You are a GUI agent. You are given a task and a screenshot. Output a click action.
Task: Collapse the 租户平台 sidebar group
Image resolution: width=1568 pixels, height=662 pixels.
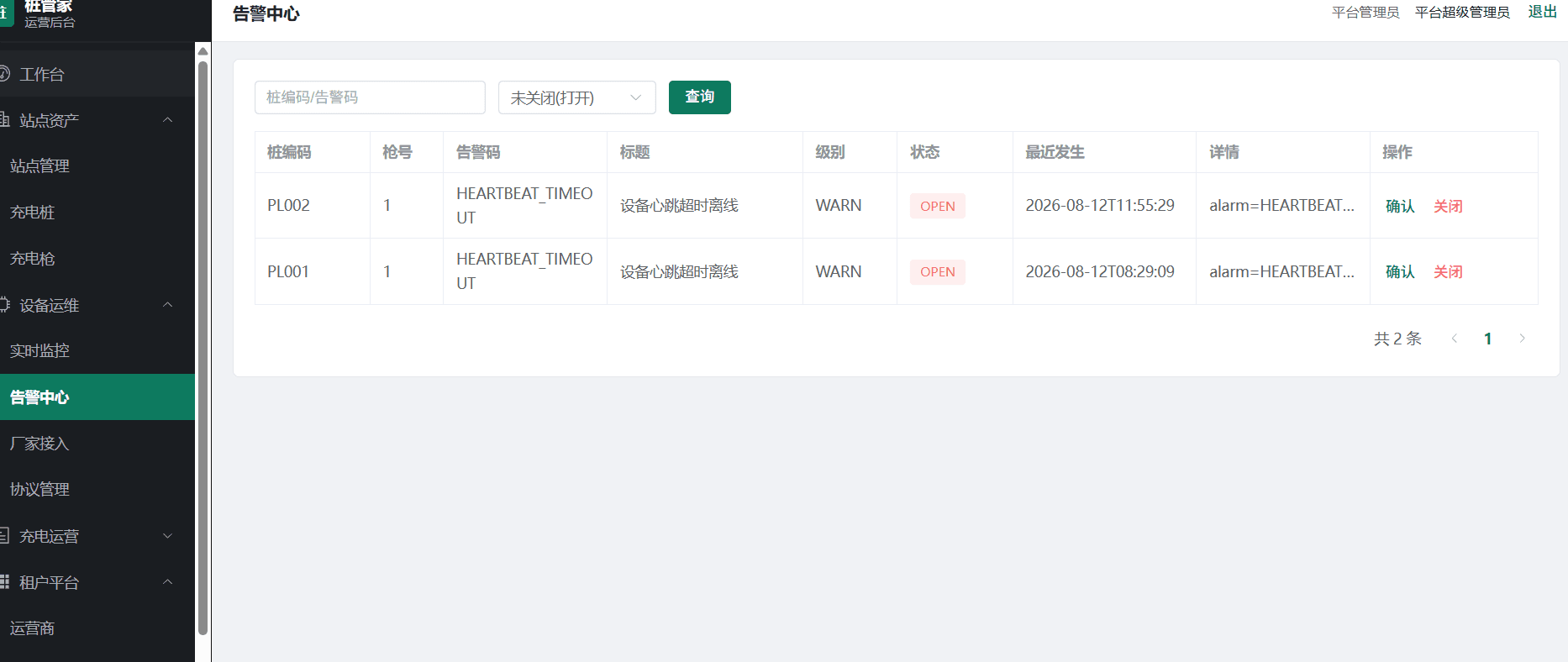pyautogui.click(x=97, y=582)
